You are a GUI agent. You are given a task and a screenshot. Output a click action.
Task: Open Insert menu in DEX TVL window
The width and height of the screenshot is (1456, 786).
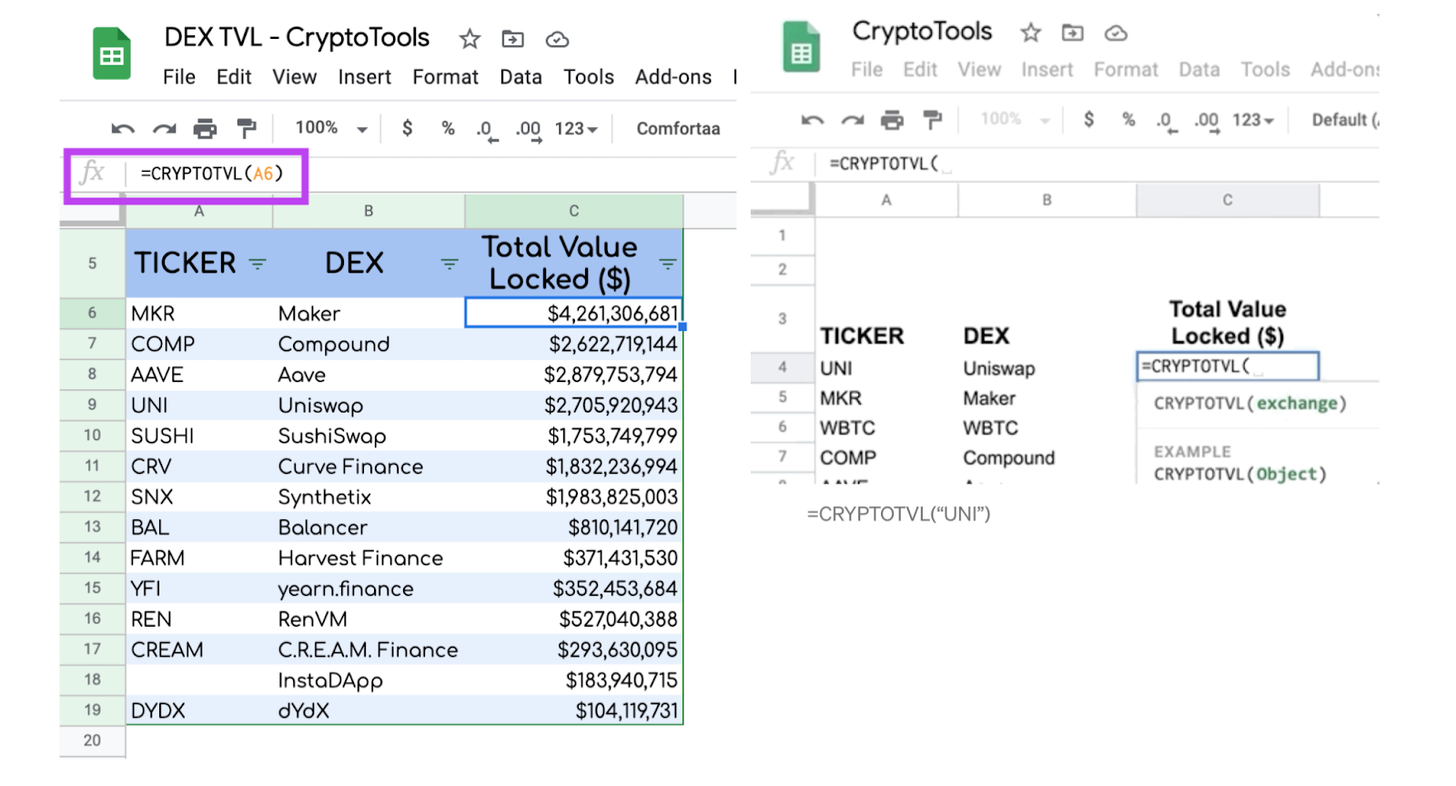coord(365,77)
